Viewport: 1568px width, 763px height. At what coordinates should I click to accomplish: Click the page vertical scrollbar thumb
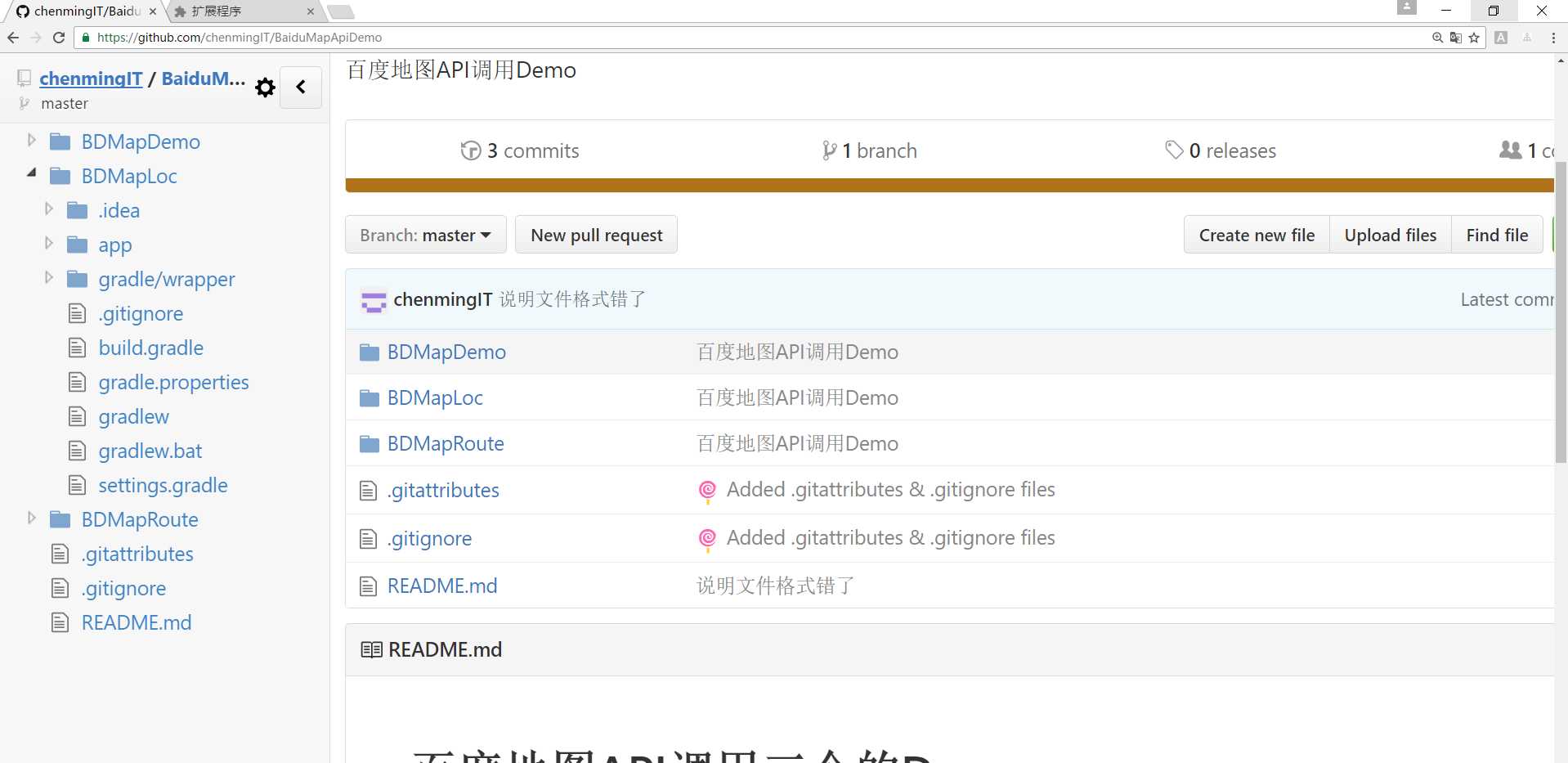[1561, 312]
